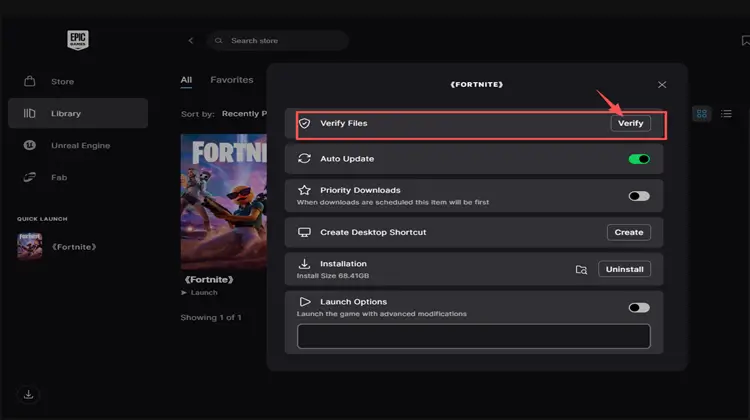750x420 pixels.
Task: Close the Fortnite manage dialog
Action: (x=662, y=85)
